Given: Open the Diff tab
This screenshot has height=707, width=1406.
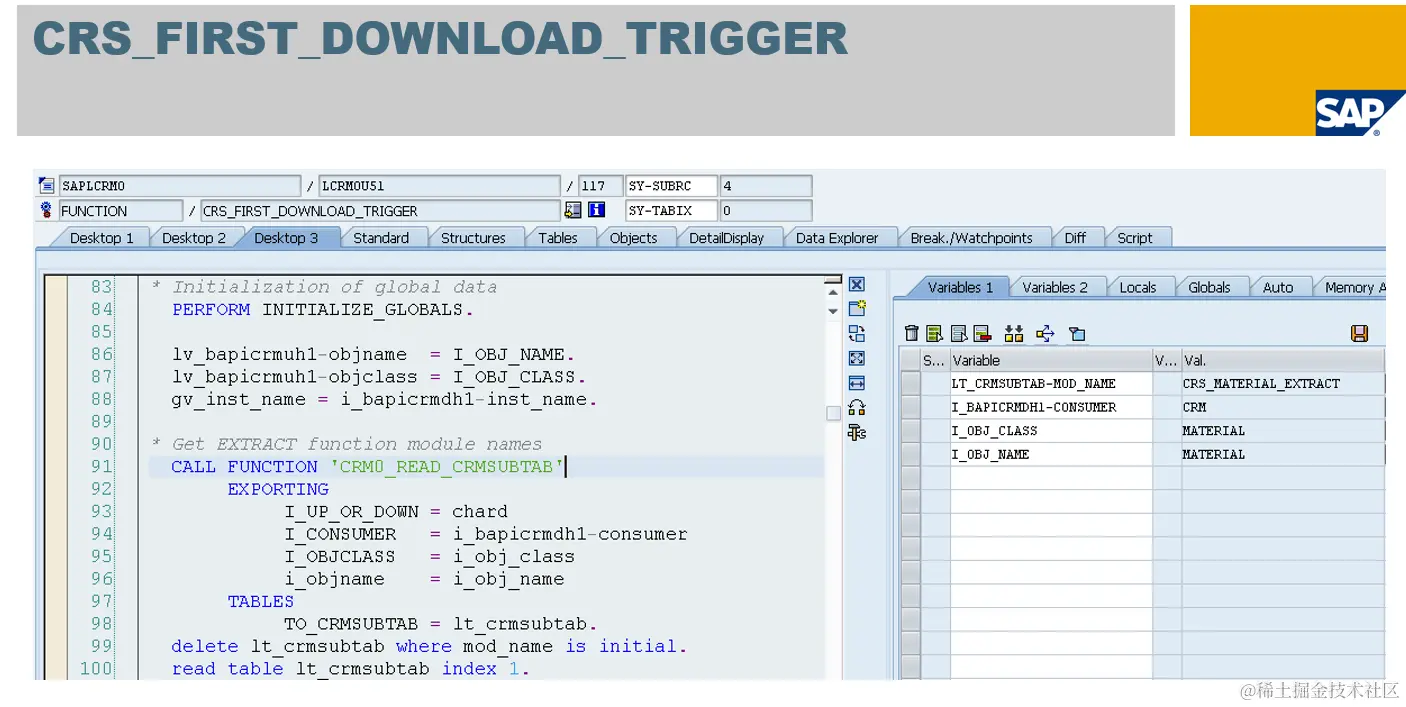Looking at the screenshot, I should pyautogui.click(x=1075, y=238).
